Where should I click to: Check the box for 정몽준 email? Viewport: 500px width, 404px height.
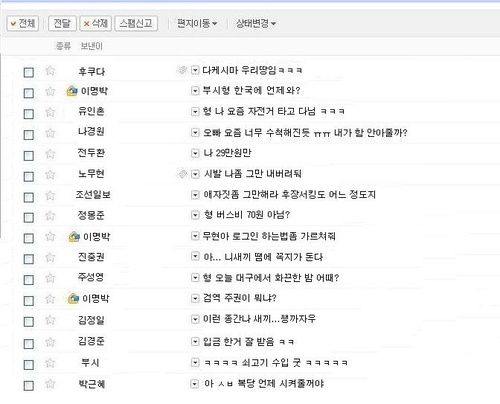pos(29,218)
